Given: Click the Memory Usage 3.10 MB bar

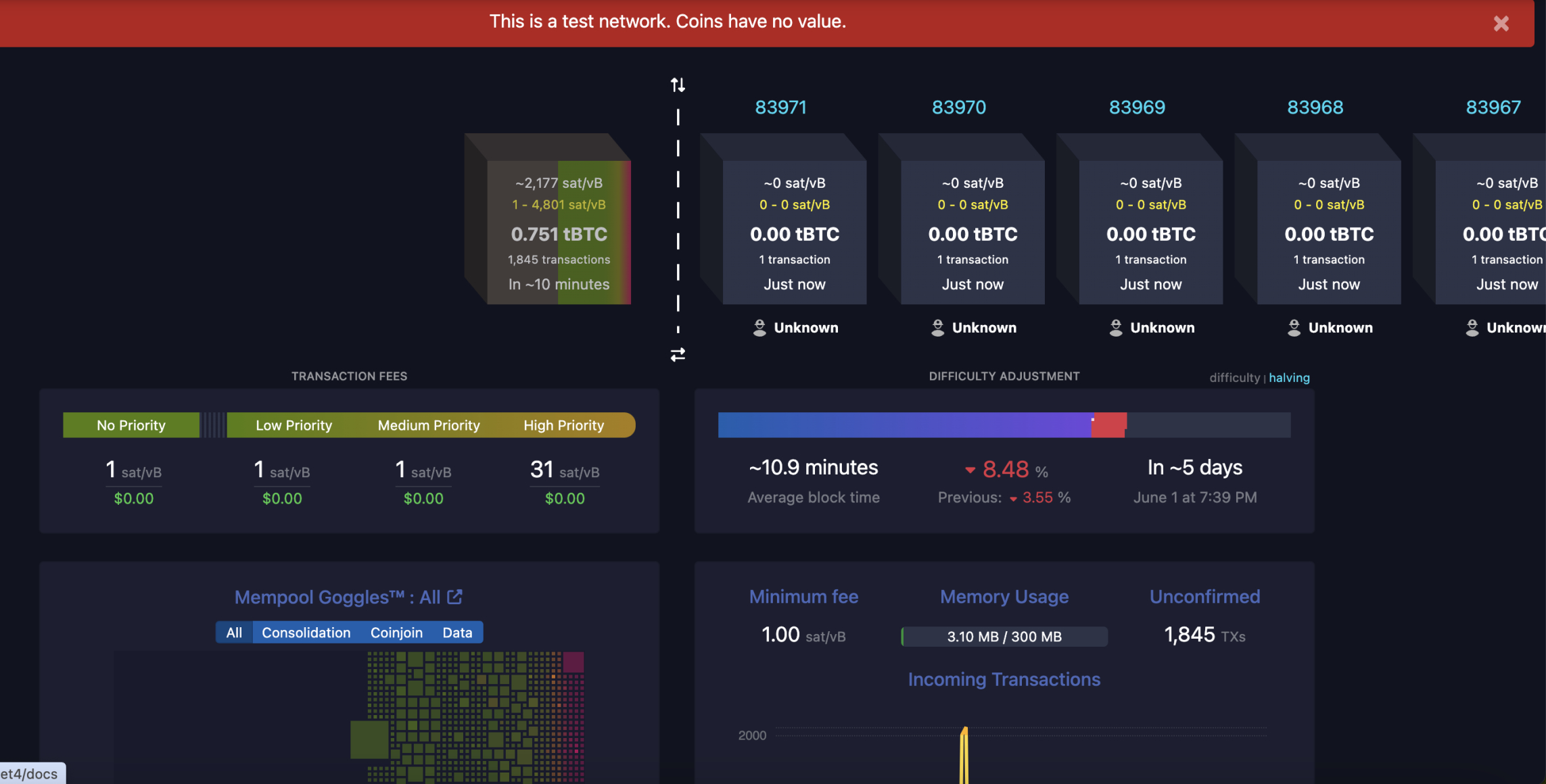Looking at the screenshot, I should 1004,637.
